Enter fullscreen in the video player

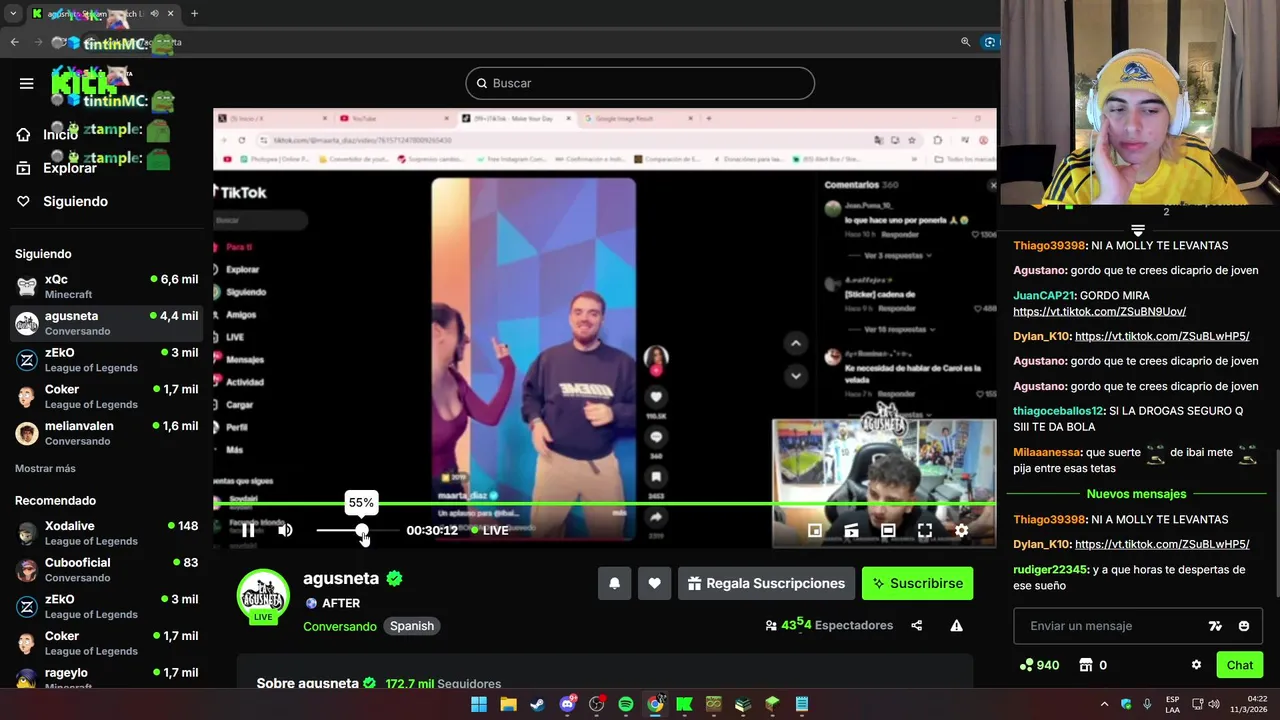[925, 531]
